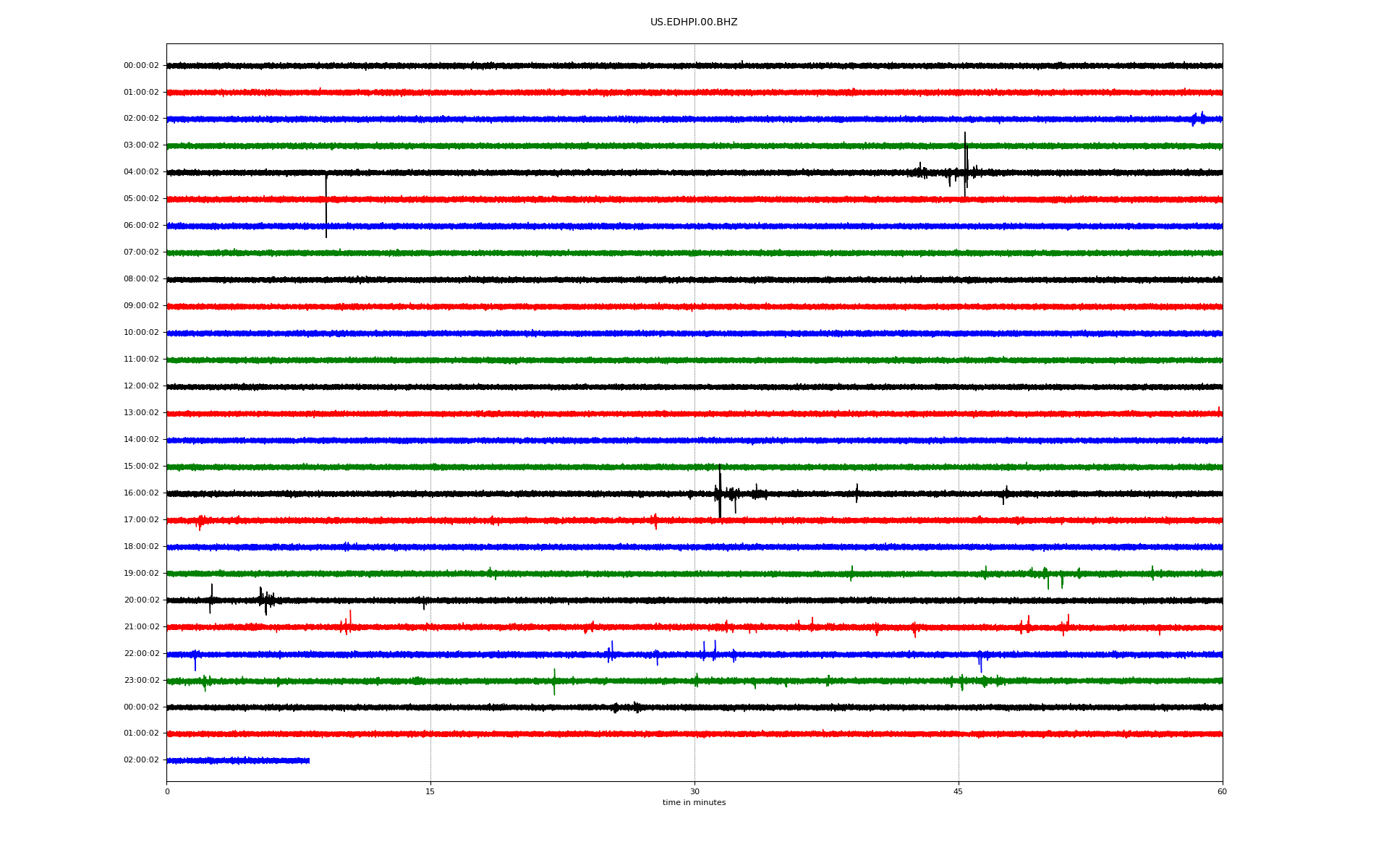The image size is (1389, 868).
Task: Click the x-axis label time in minutes
Action: click(x=694, y=803)
